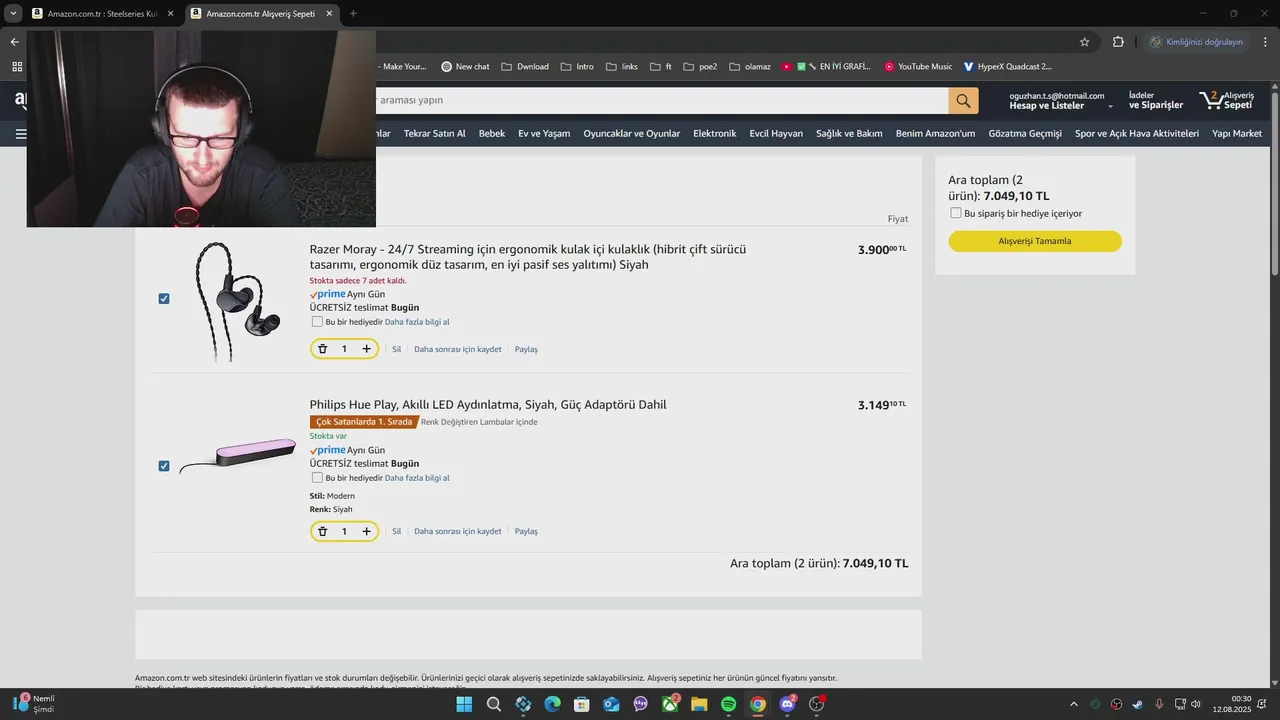The width and height of the screenshot is (1280, 720).
Task: Open Windows Start menu
Action: [x=464, y=704]
